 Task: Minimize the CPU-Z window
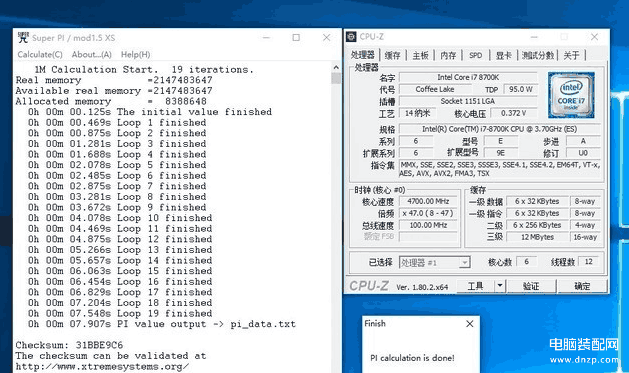pos(534,37)
